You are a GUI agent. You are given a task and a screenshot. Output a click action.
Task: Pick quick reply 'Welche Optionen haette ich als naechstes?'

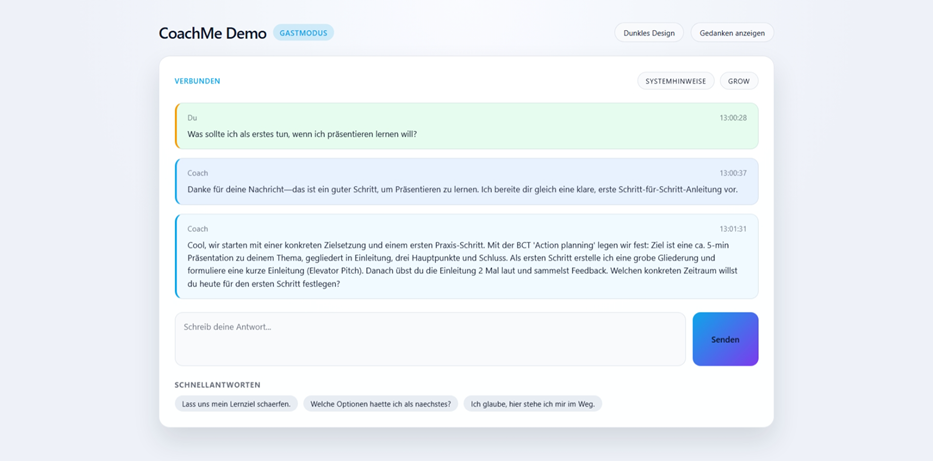coord(380,404)
